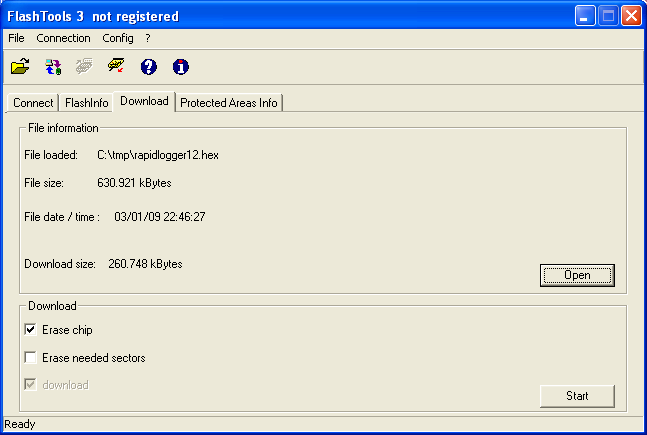Image resolution: width=647 pixels, height=435 pixels.
Task: Open the ? help menu
Action: coord(148,38)
